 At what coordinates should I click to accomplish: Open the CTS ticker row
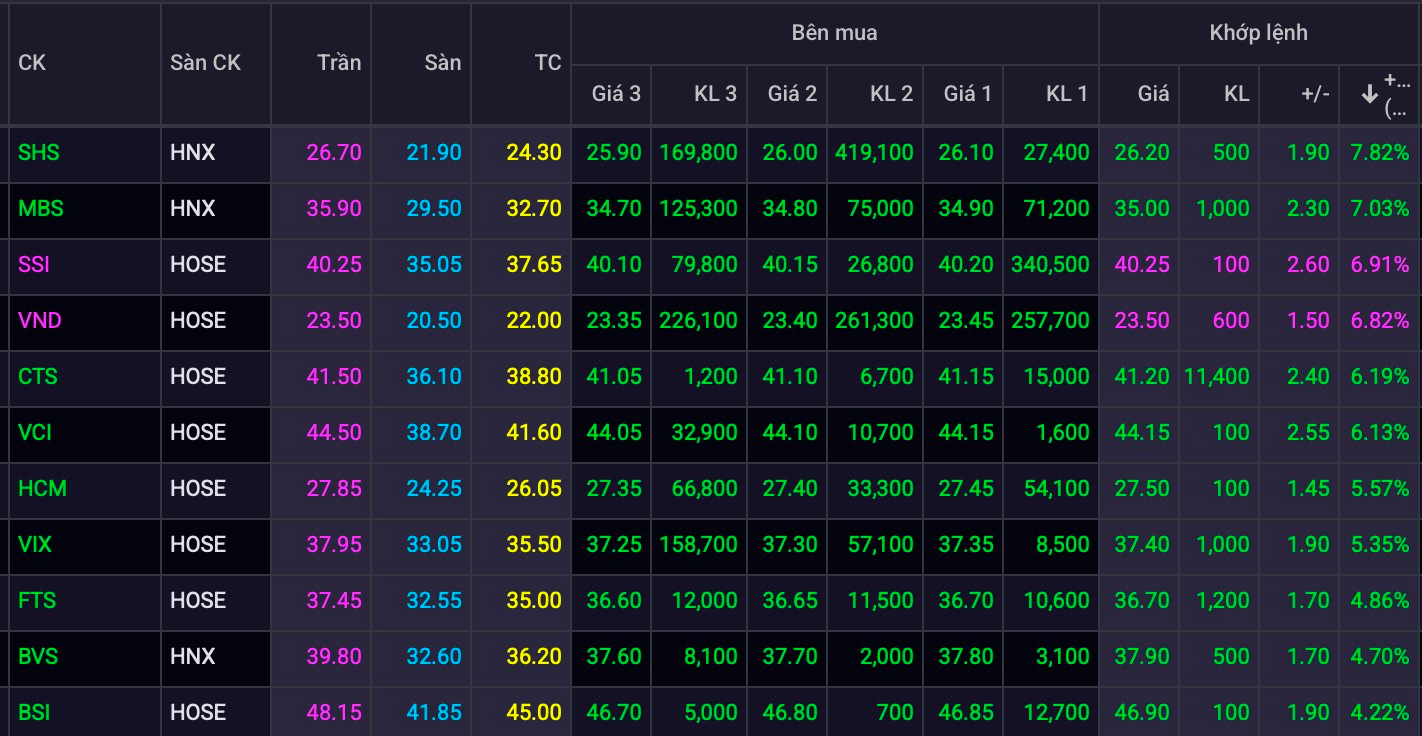pos(38,377)
